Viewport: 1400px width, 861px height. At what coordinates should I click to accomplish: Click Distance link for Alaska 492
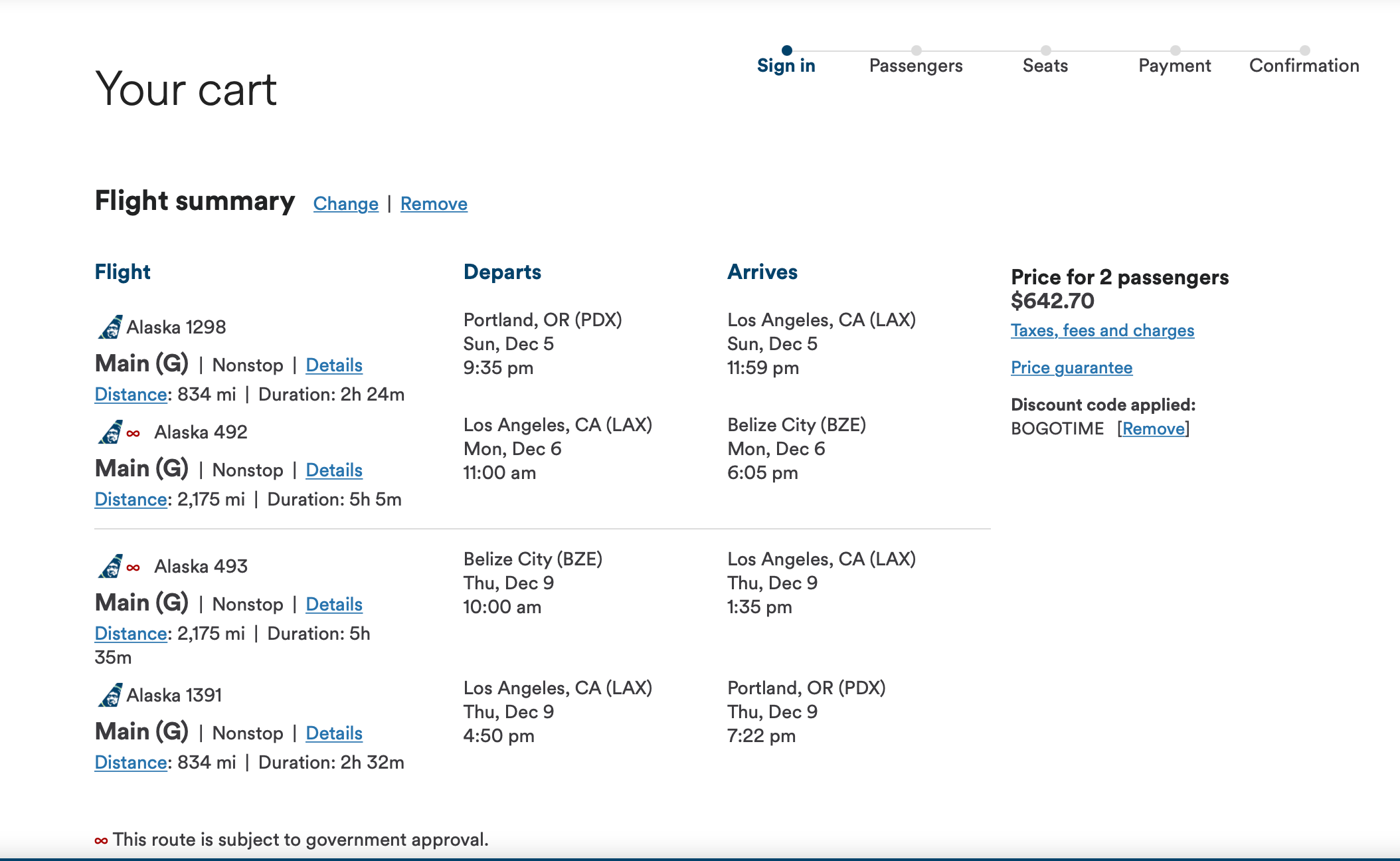tap(131, 499)
